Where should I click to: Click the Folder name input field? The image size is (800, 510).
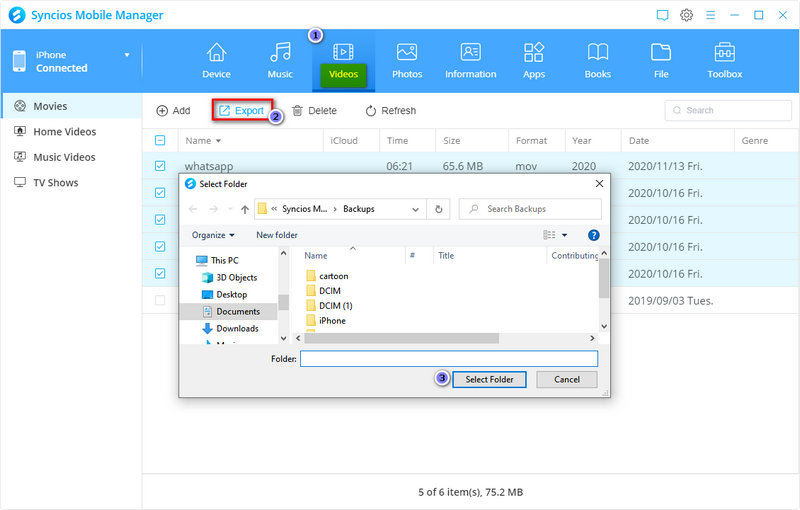448,358
